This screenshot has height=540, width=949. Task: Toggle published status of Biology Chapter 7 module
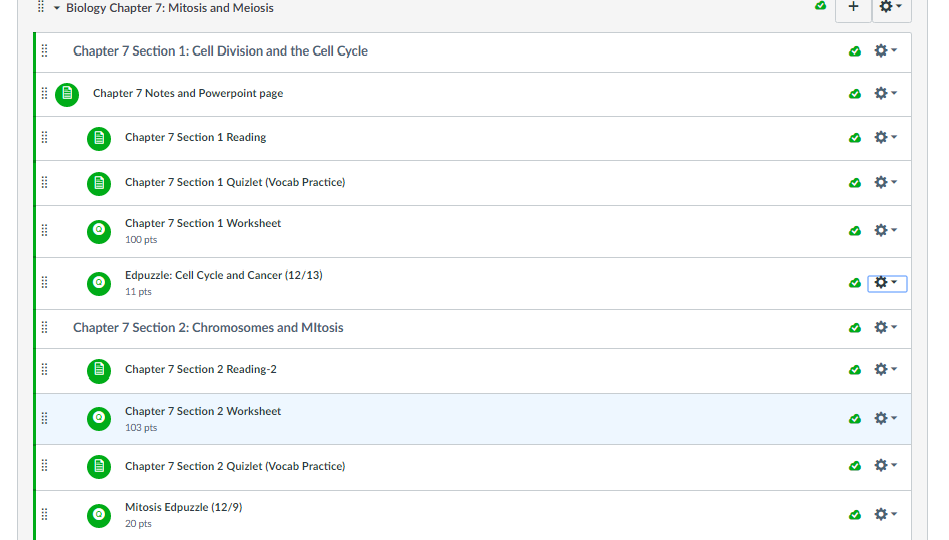click(x=821, y=6)
